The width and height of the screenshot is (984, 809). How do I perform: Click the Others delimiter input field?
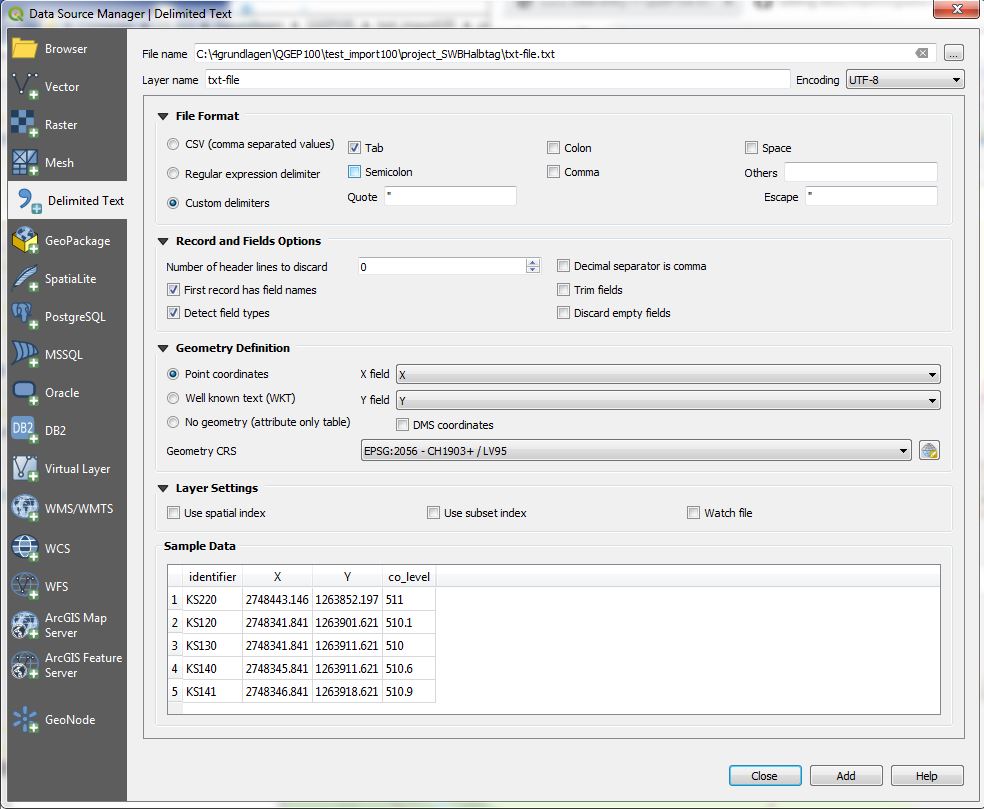[x=860, y=172]
